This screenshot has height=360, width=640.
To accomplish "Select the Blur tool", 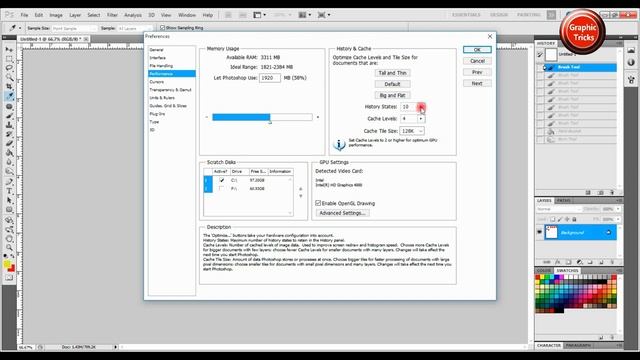I will [x=9, y=162].
